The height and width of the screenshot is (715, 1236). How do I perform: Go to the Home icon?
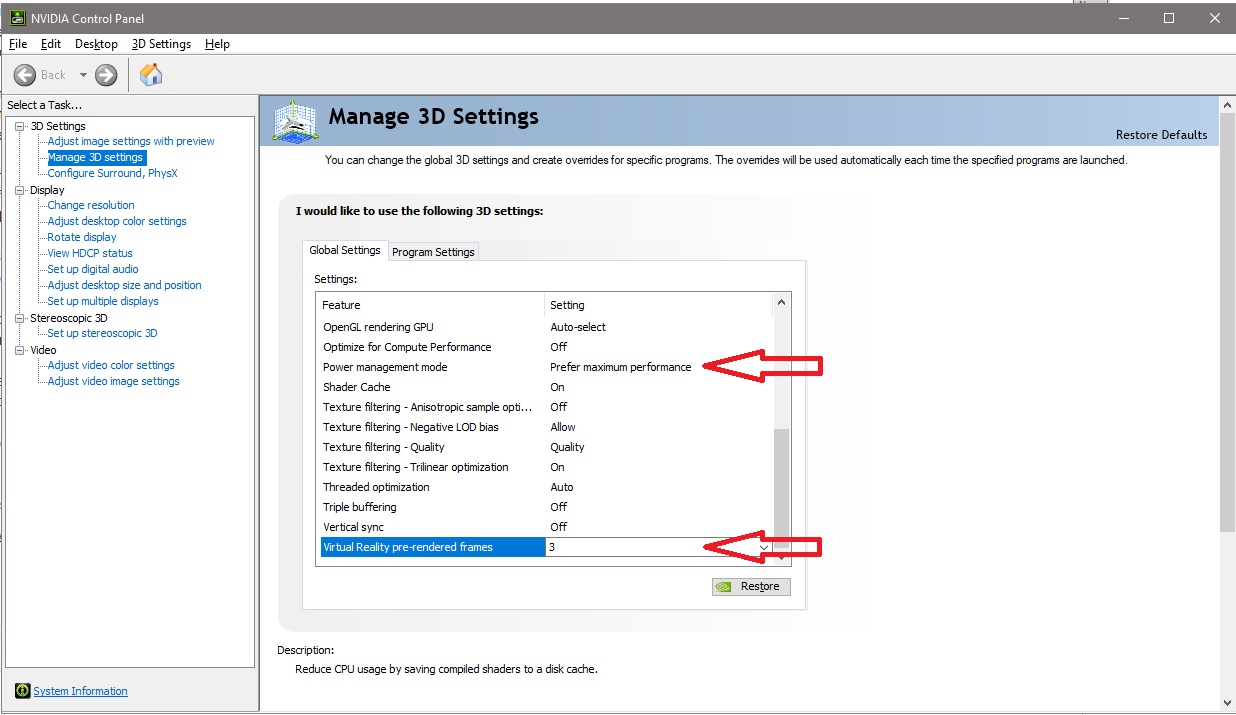tap(151, 74)
